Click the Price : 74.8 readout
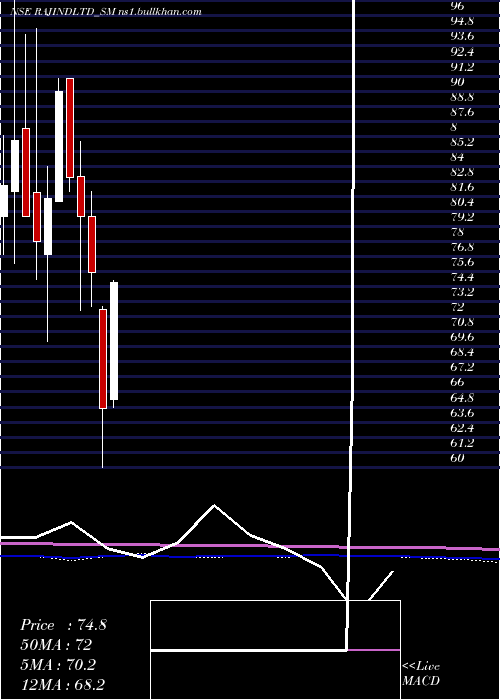 point(63,625)
